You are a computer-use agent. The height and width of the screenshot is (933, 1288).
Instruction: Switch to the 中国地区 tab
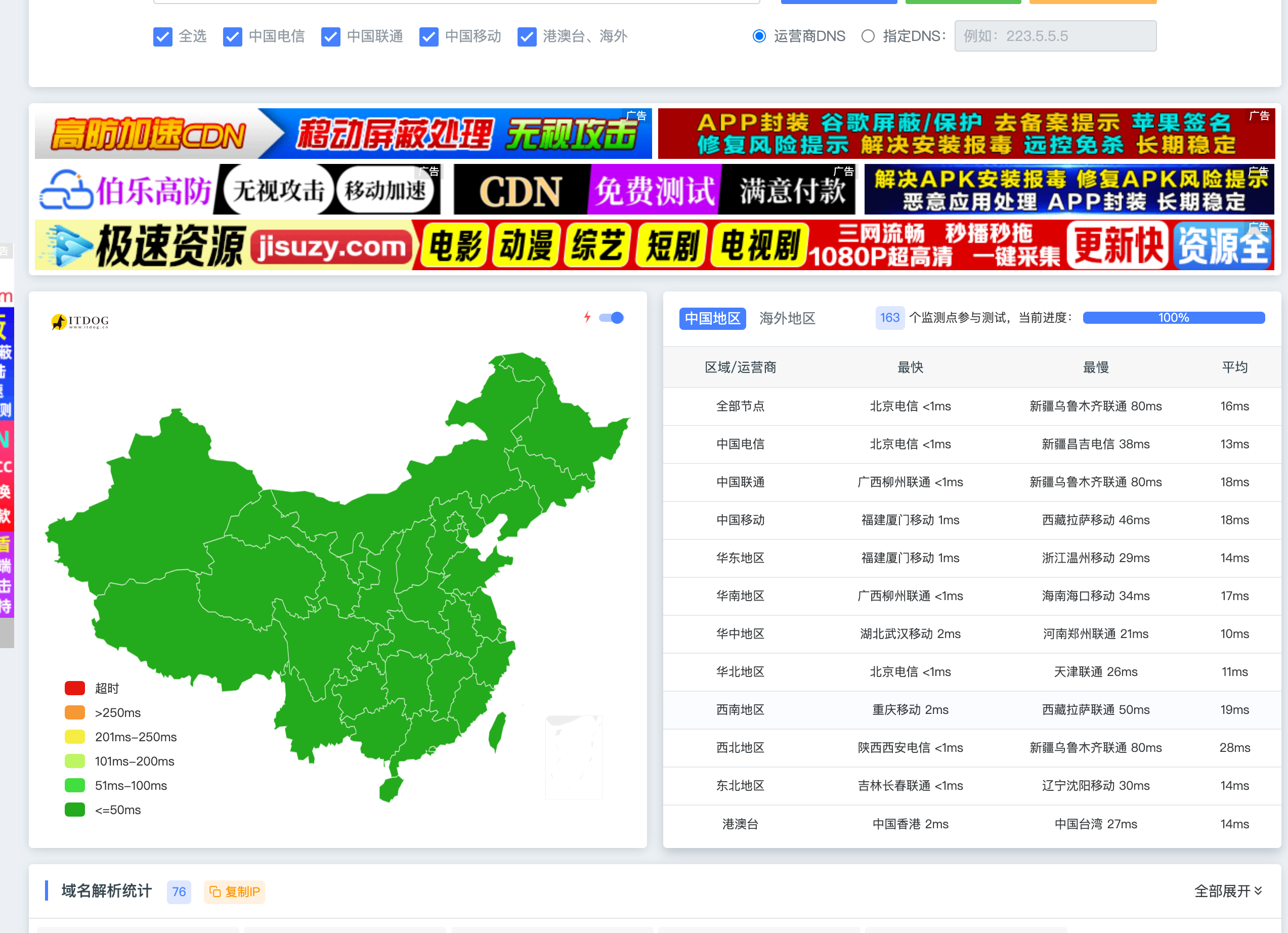[x=712, y=319]
